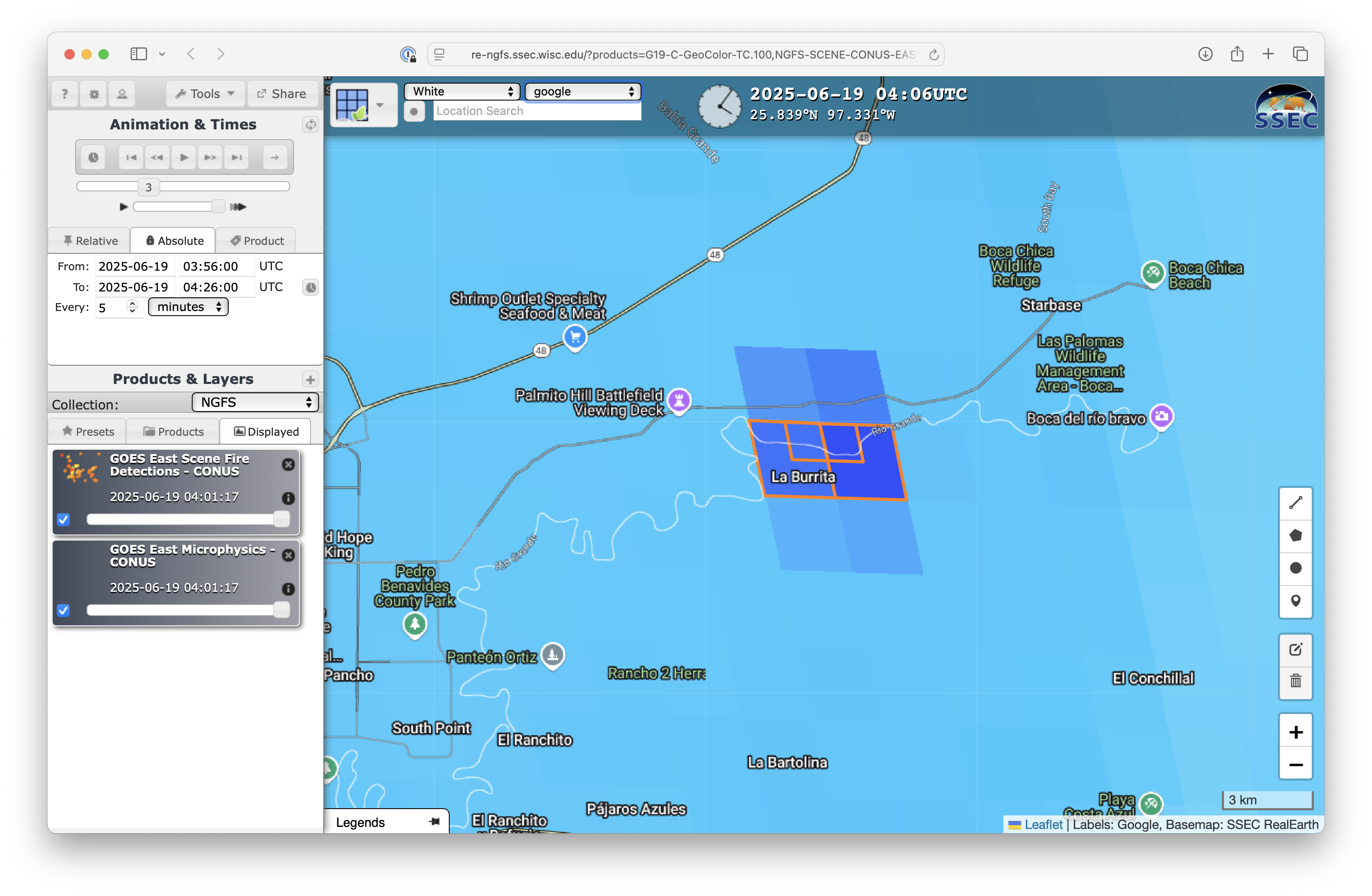Open the NGFS Collection dropdown
The height and width of the screenshot is (896, 1372).
point(255,403)
